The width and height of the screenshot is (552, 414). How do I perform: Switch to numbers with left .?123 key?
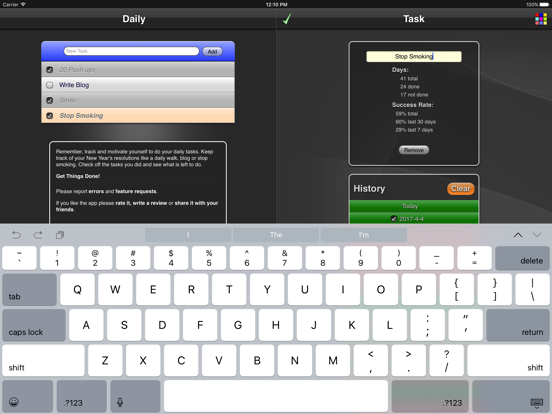coord(82,396)
